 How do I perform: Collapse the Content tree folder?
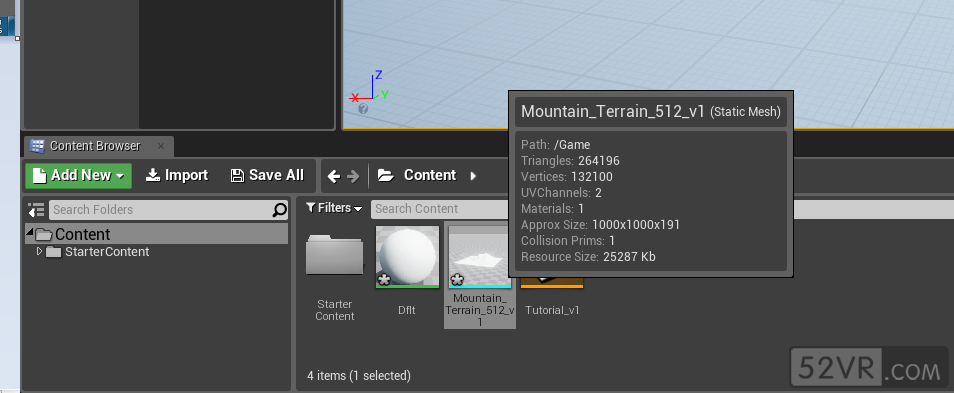coord(29,233)
